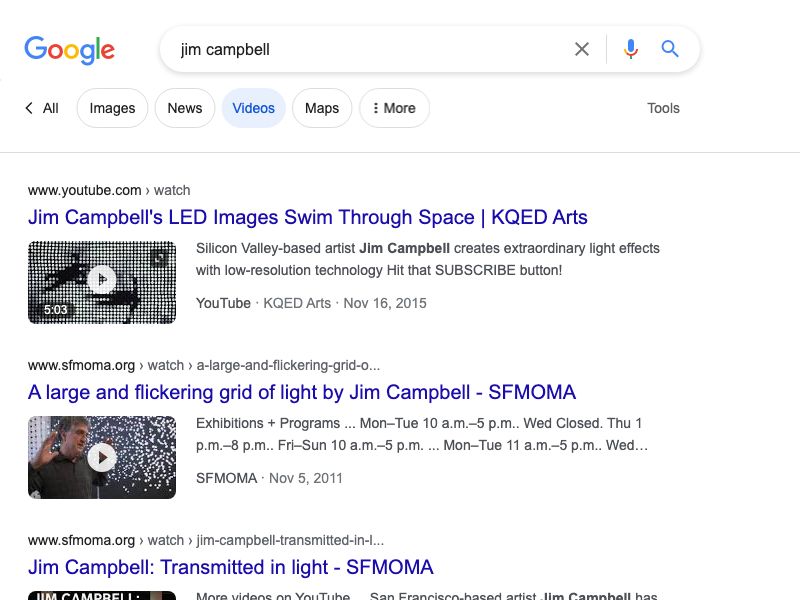Click the sfmoma.org jim-campbell-transmitted URL

(206, 540)
